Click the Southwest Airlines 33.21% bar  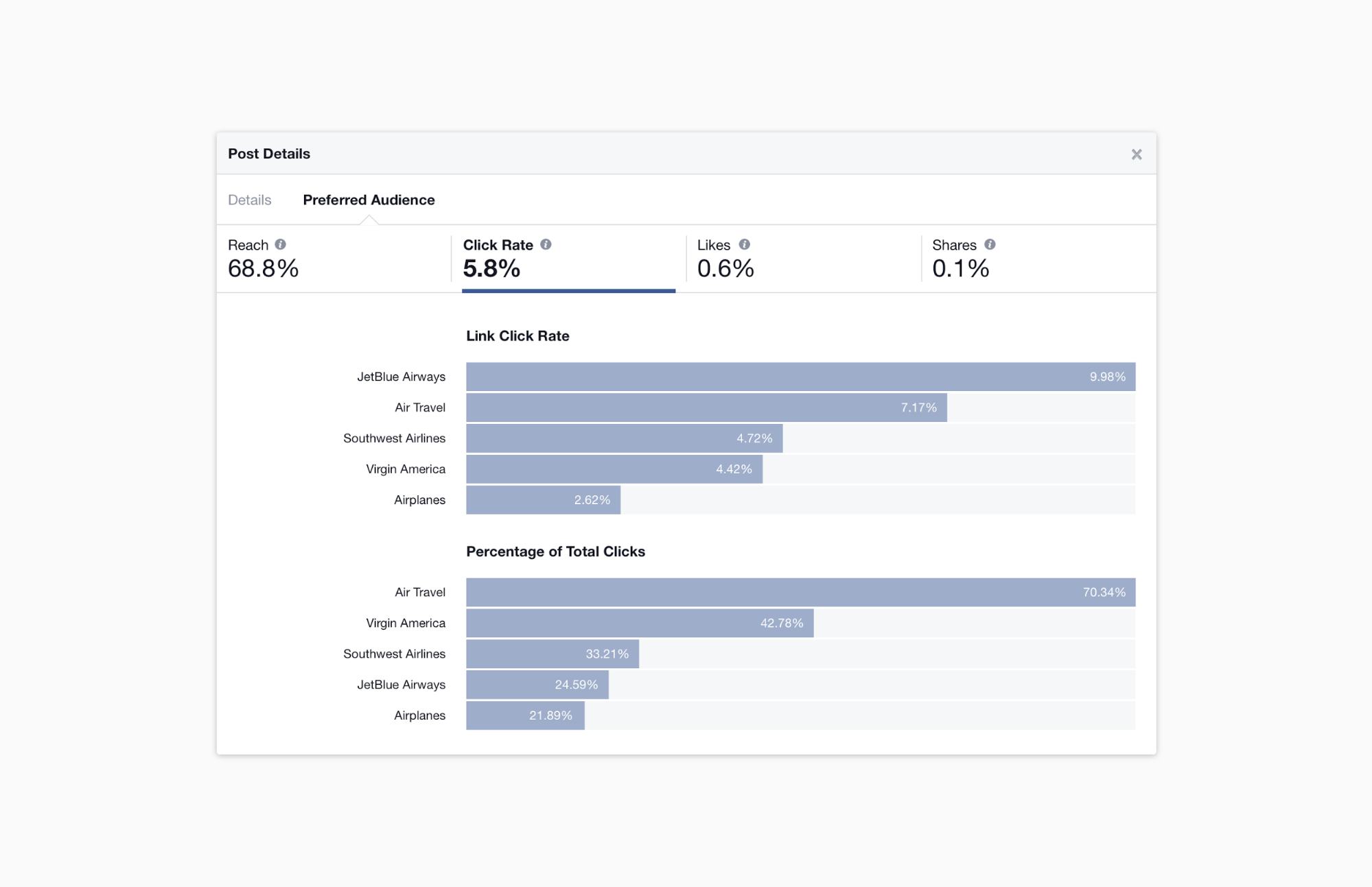click(x=553, y=654)
